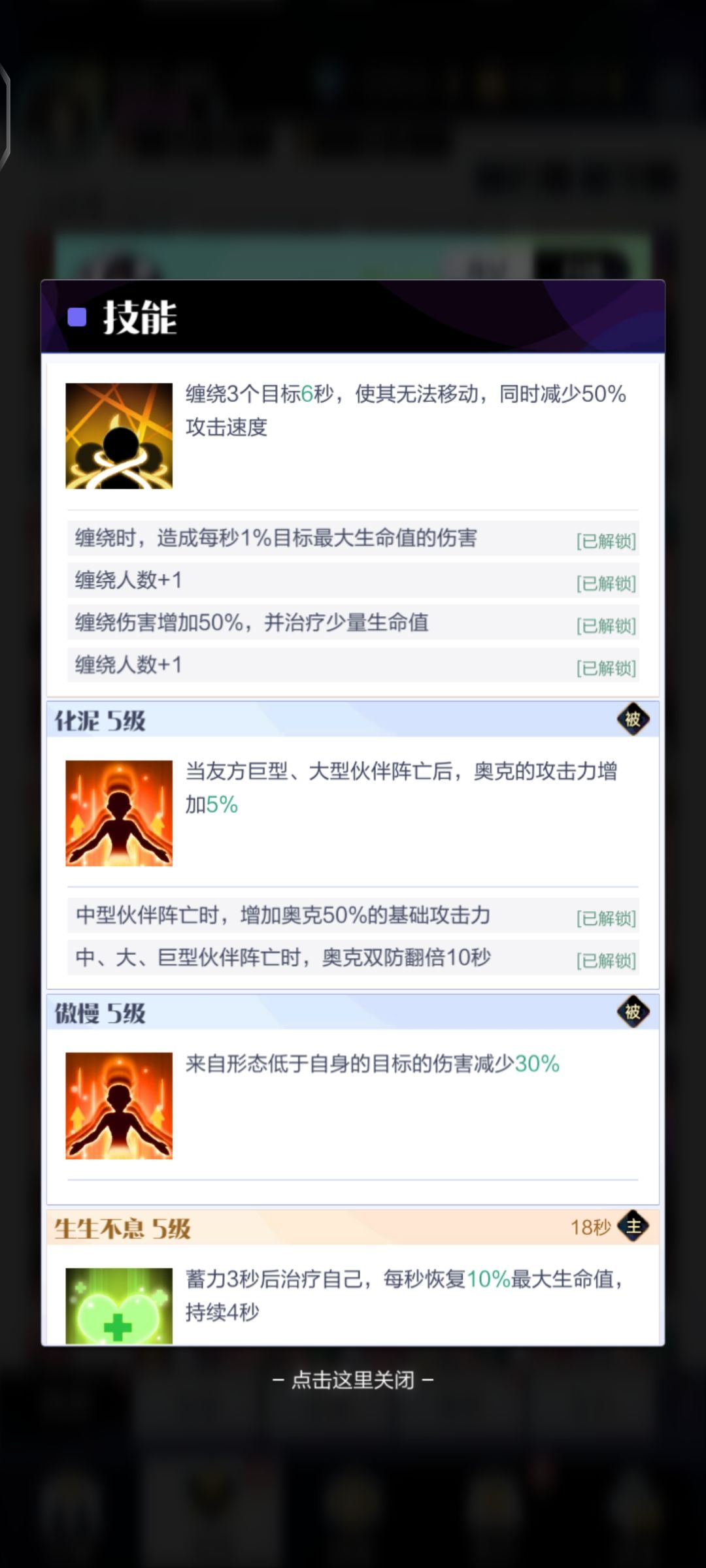Tap 已解锁 label next to 缠绕时 damage upgrade
Image resolution: width=706 pixels, height=1568 pixels.
(606, 540)
